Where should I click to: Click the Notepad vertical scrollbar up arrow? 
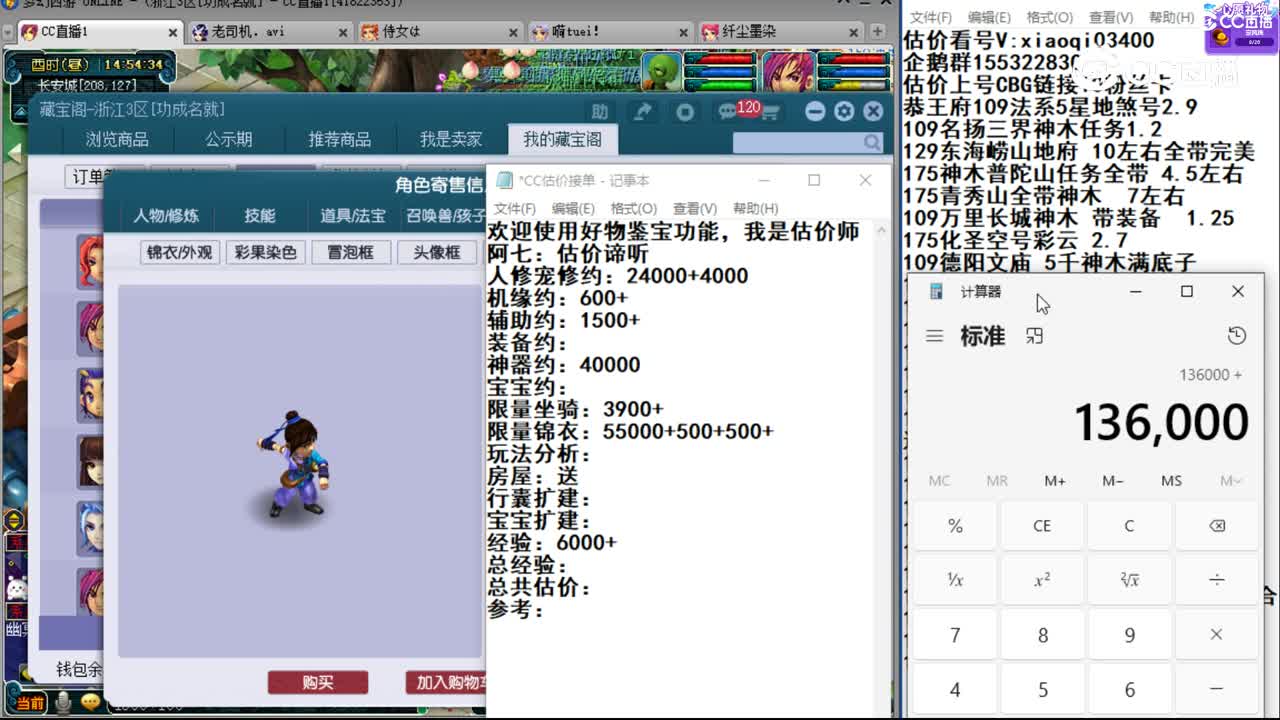pyautogui.click(x=881, y=231)
